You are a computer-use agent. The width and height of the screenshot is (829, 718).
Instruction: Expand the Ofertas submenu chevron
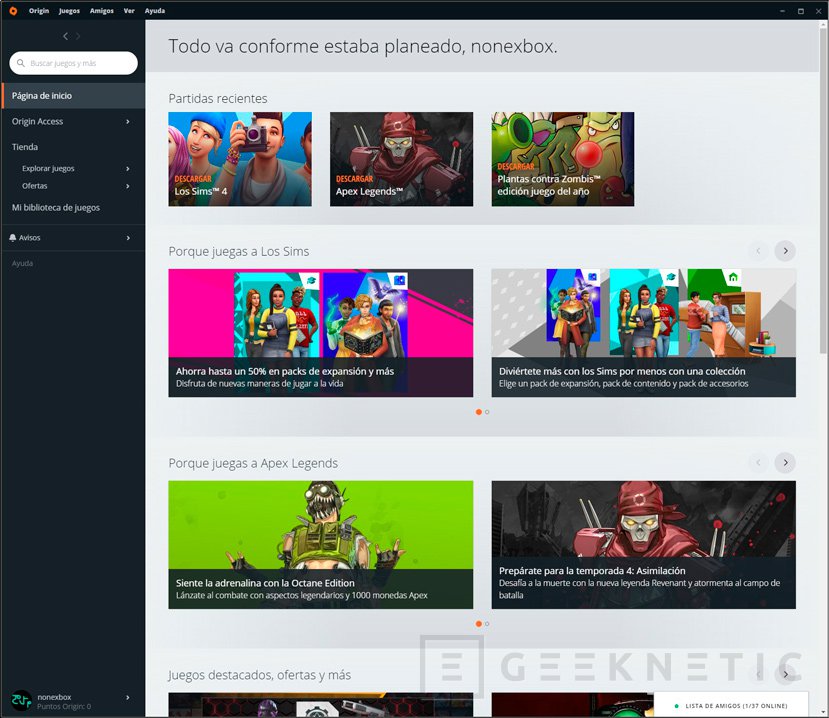(x=128, y=186)
